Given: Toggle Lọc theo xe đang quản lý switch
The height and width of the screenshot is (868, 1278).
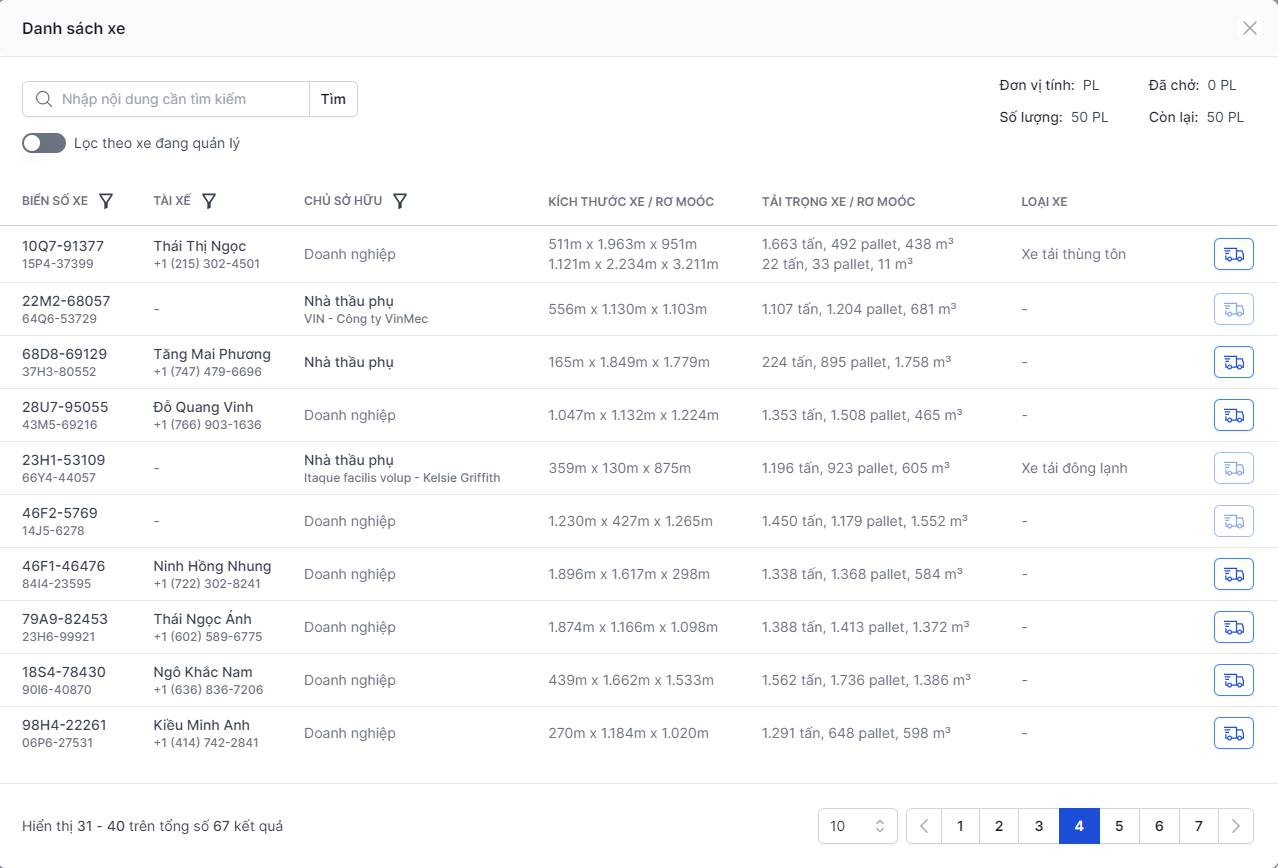Looking at the screenshot, I should click(44, 143).
